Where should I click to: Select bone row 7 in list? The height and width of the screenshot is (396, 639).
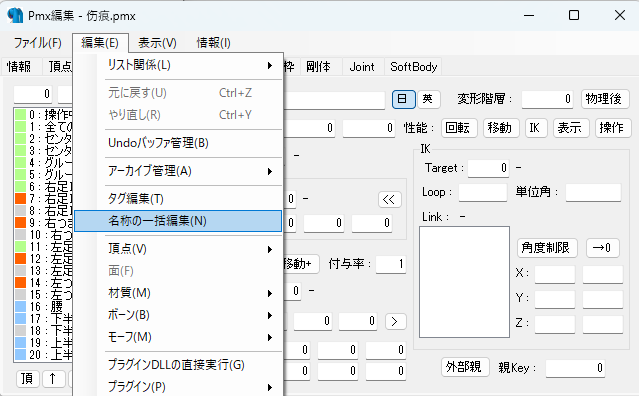(x=44, y=199)
